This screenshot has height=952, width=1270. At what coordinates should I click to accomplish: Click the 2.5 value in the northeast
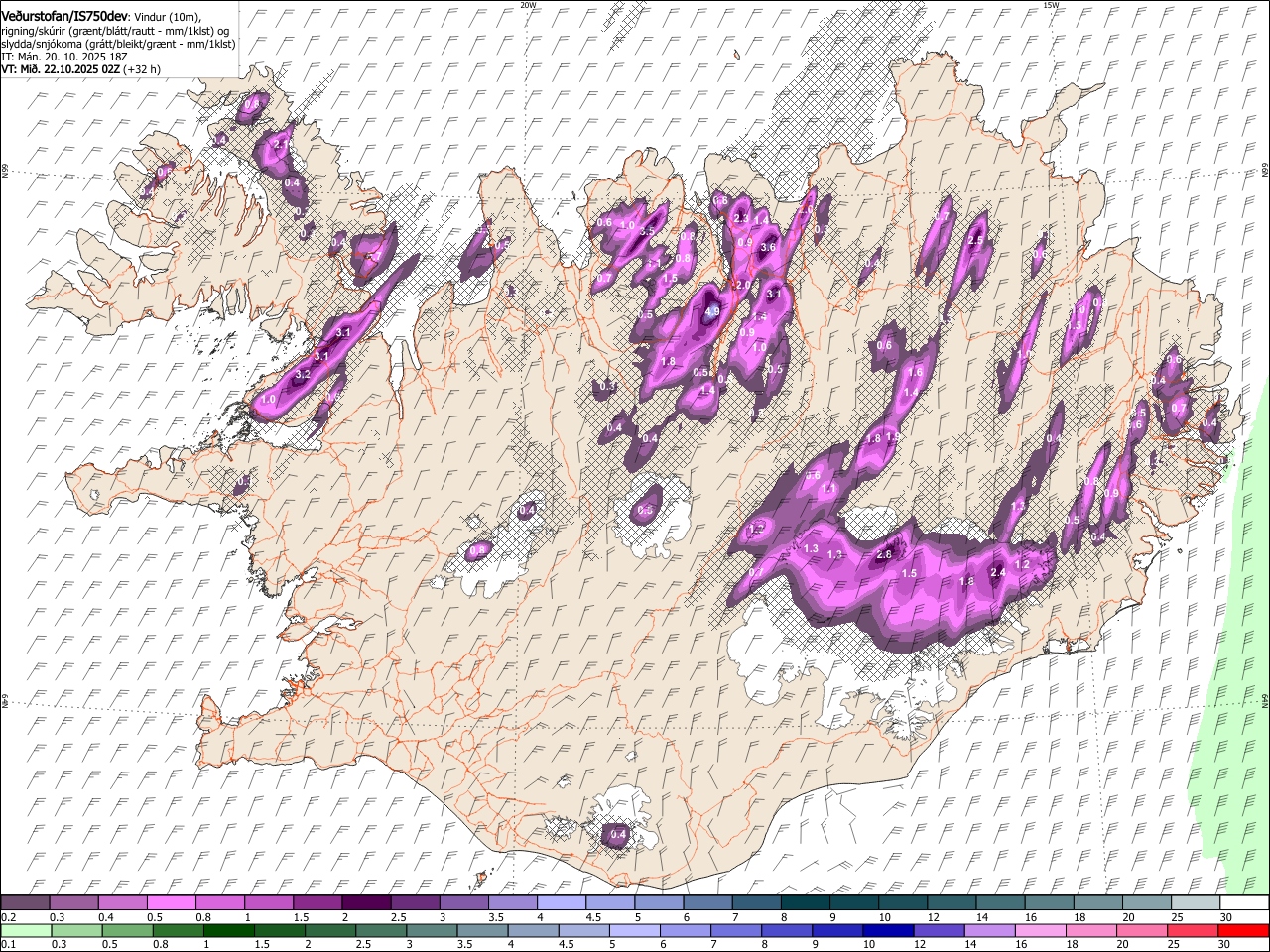(x=975, y=240)
